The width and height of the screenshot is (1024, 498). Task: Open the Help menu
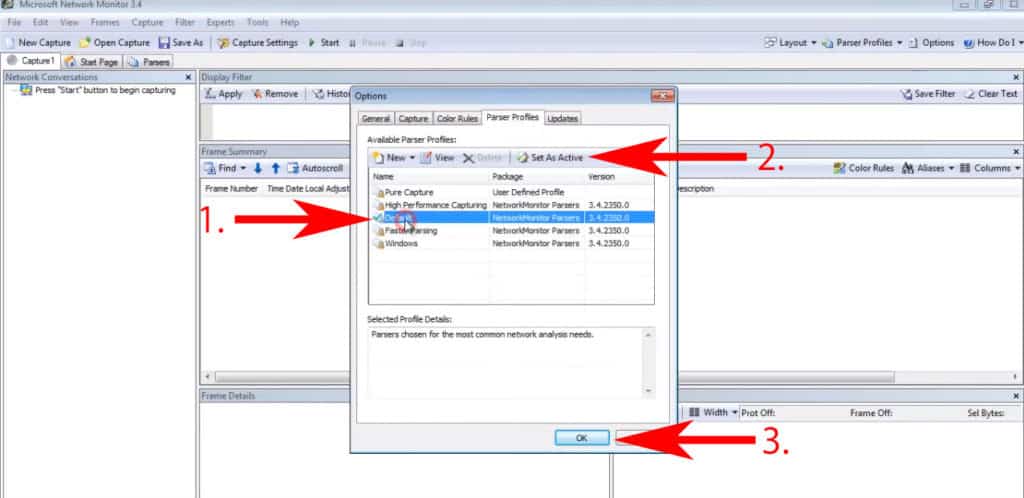click(x=289, y=22)
